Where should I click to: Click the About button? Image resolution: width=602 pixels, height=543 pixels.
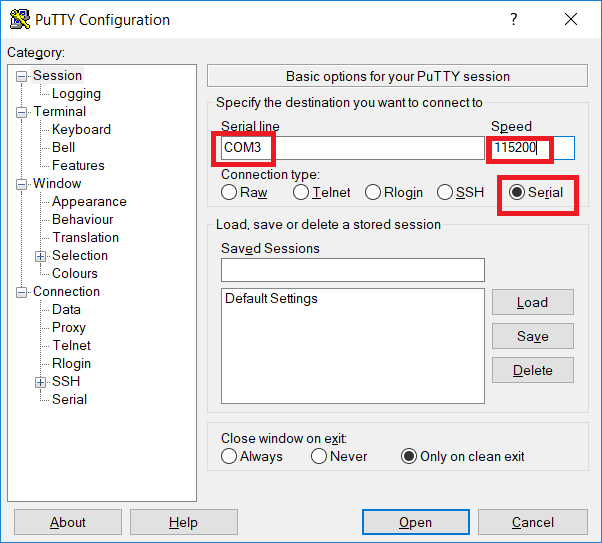tap(68, 522)
